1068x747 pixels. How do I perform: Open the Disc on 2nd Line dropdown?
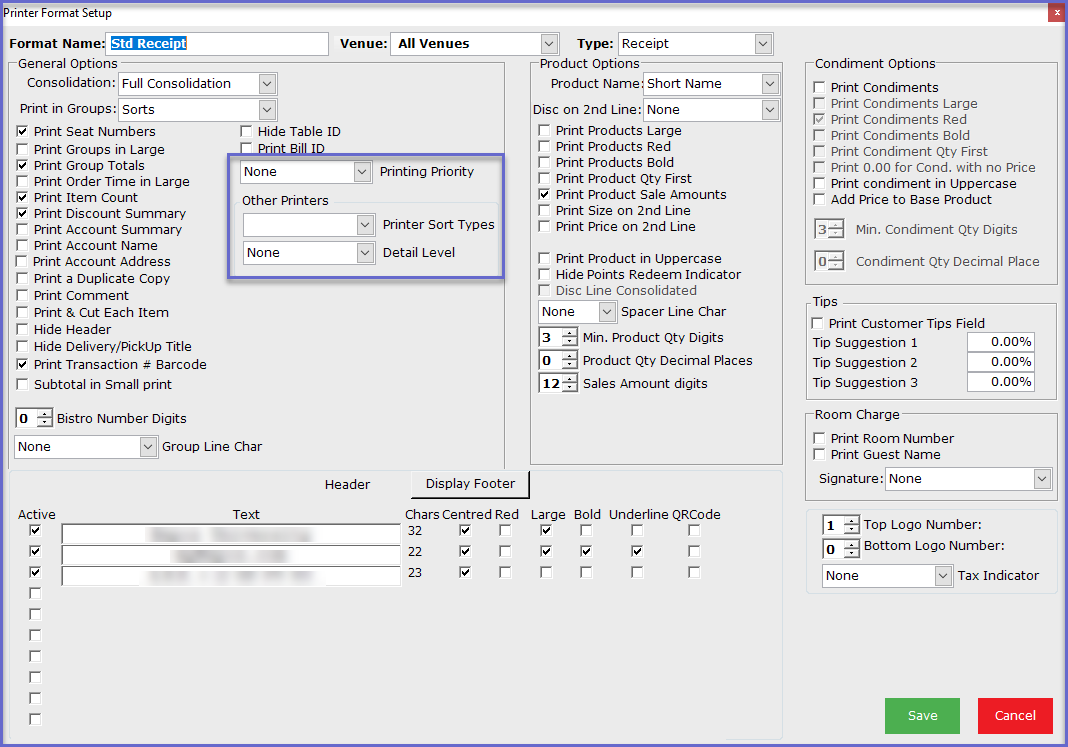pyautogui.click(x=710, y=110)
